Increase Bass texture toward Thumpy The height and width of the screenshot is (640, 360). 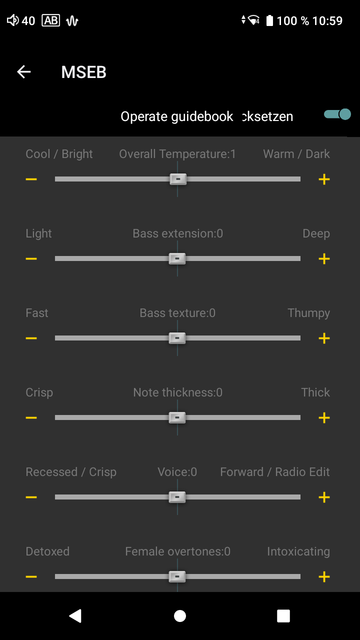(324, 338)
